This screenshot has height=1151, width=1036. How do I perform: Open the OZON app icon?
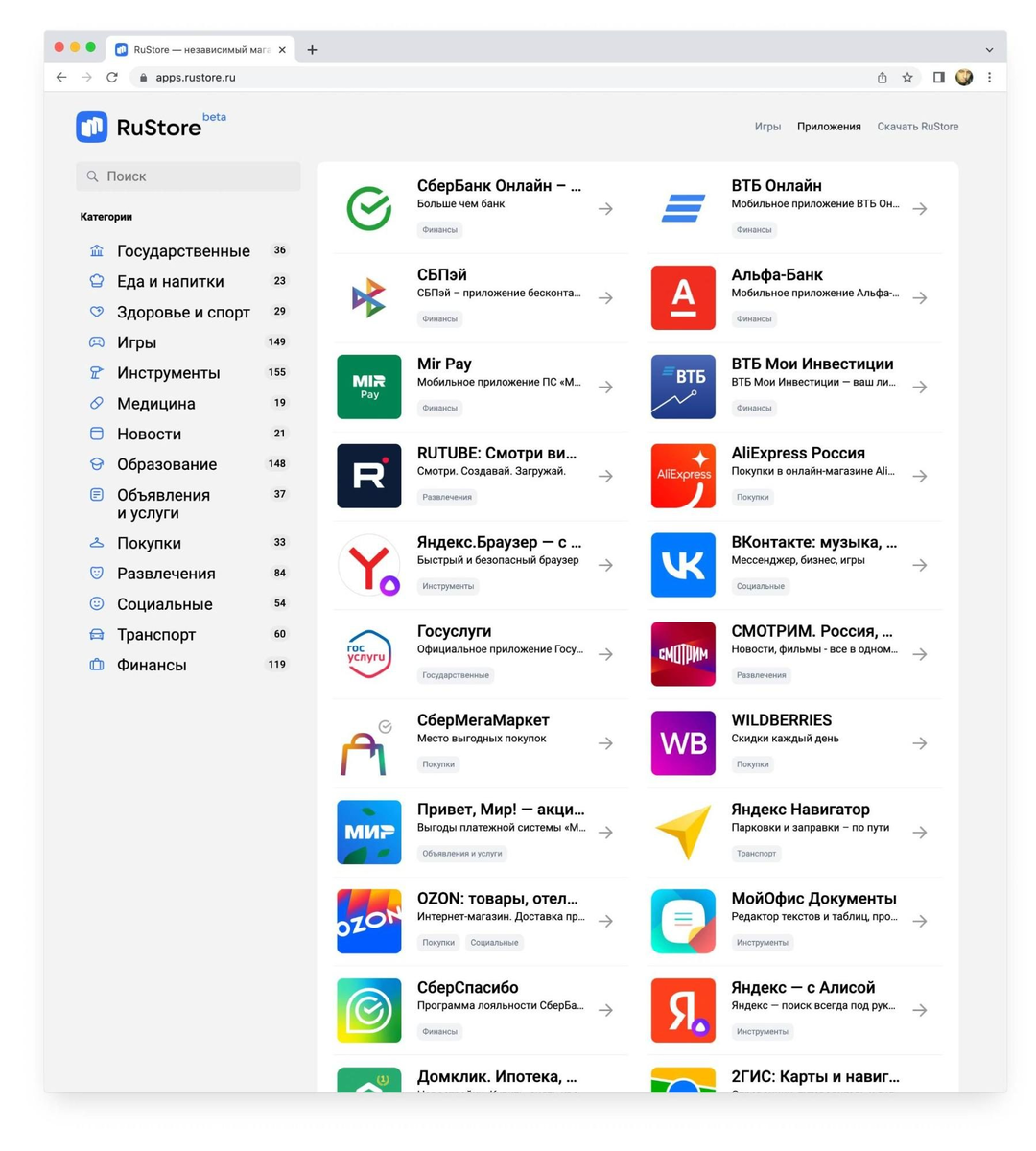[x=368, y=922]
